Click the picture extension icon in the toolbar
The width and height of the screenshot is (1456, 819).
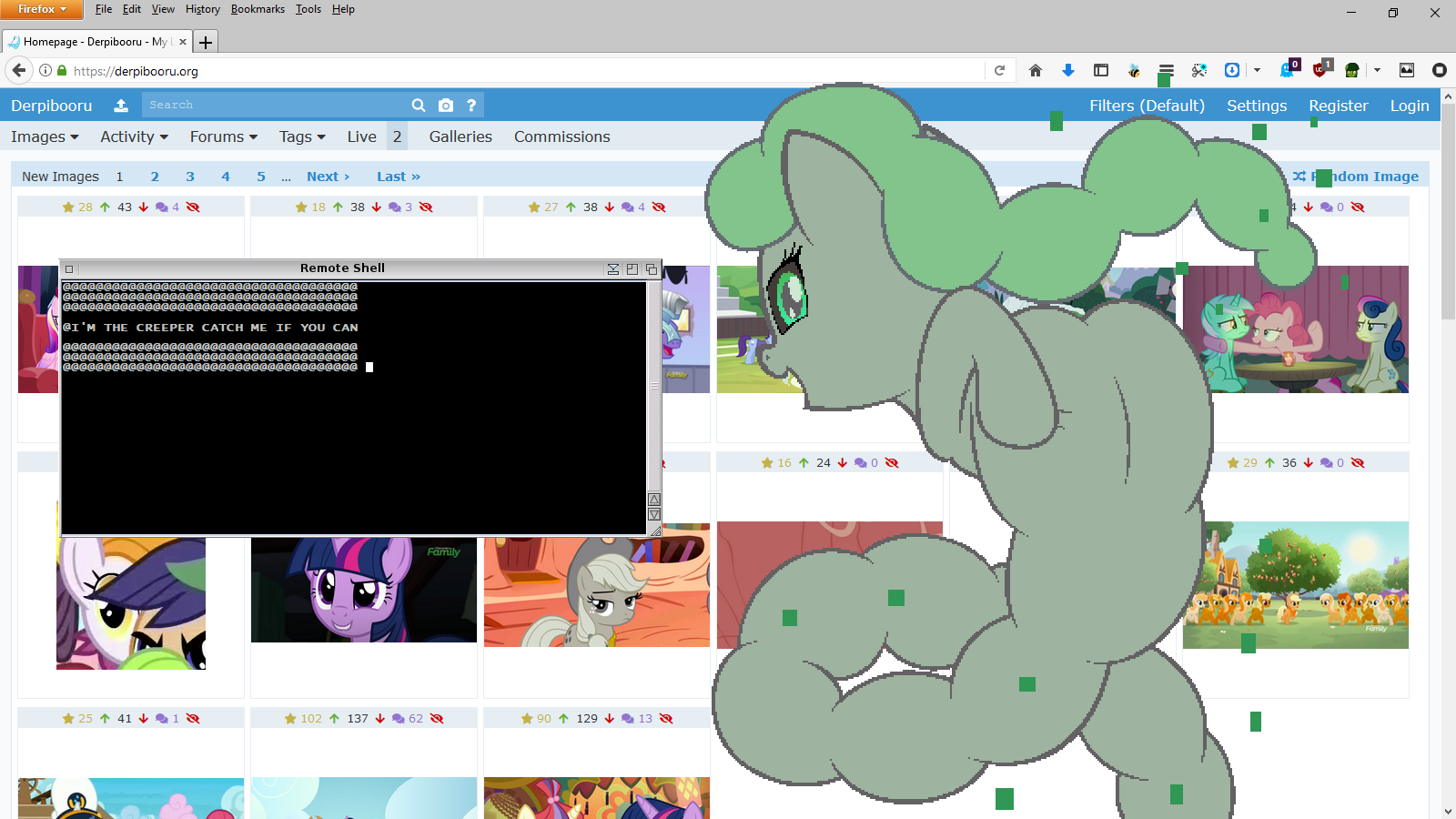coord(1407,70)
